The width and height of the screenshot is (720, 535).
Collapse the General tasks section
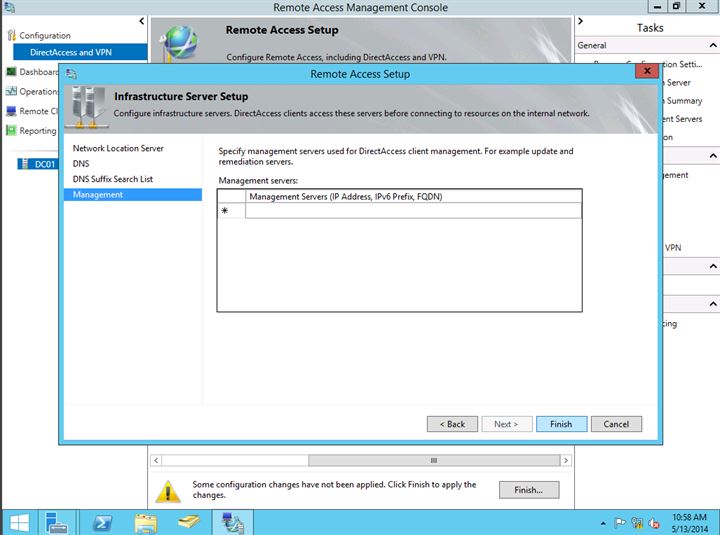coord(713,45)
